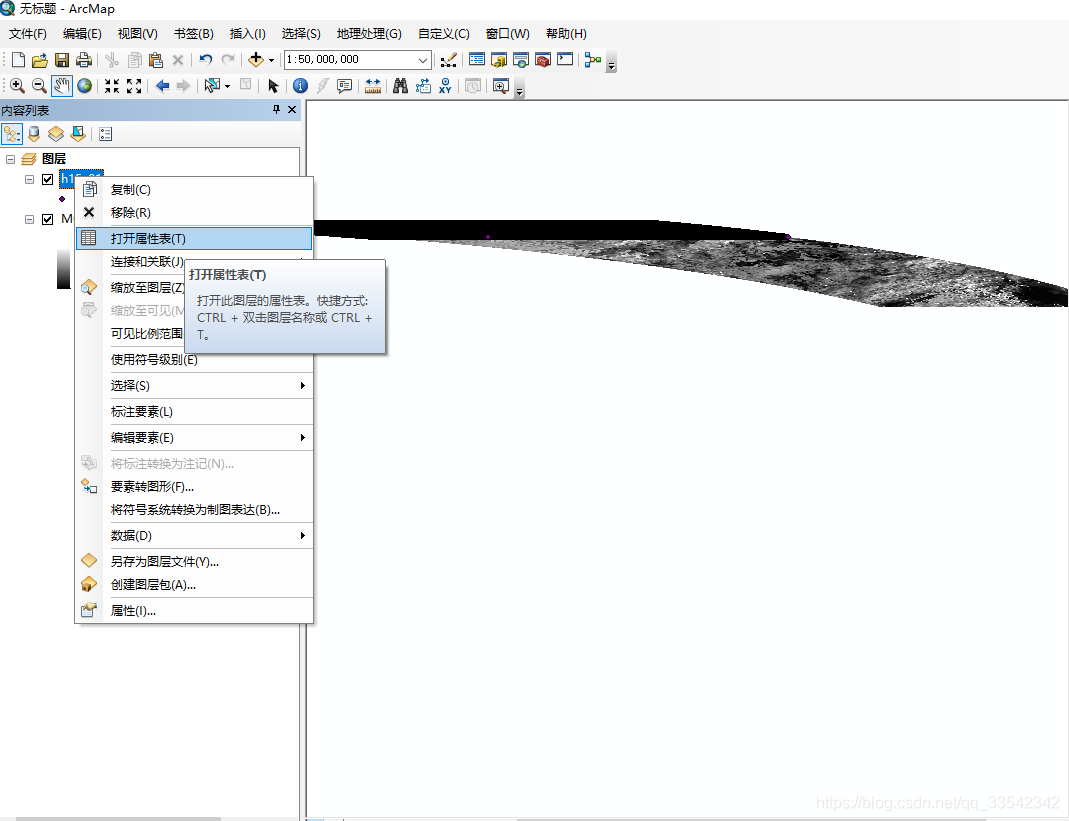Switch to List By Source
Viewport: 1069px width, 821px height.
click(x=34, y=134)
